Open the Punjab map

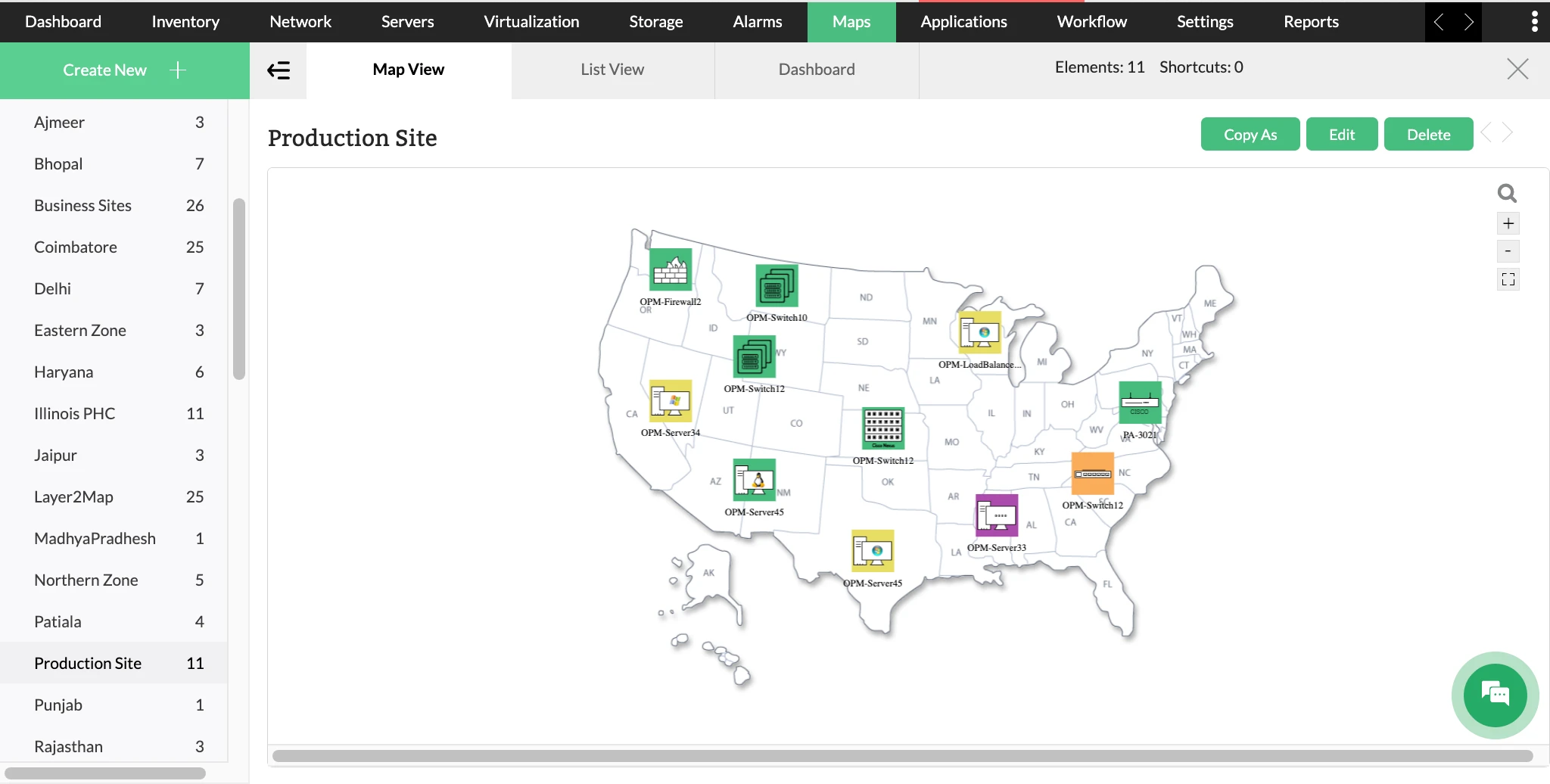(x=114, y=705)
